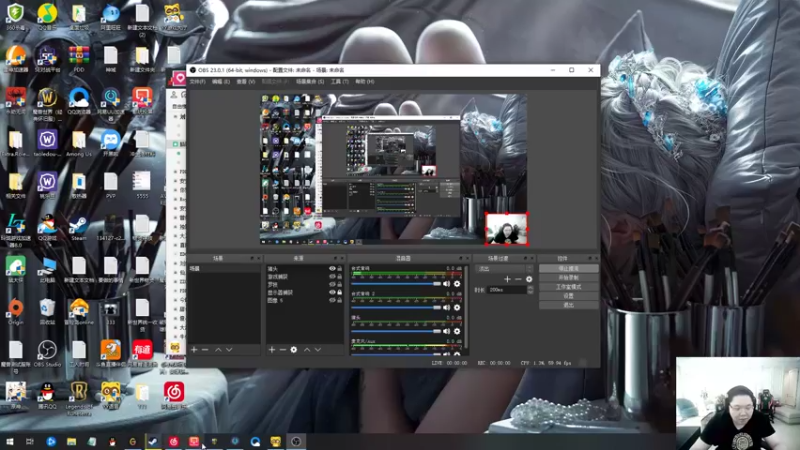Mute the 台式音响 channel speaker icon

[x=446, y=284]
